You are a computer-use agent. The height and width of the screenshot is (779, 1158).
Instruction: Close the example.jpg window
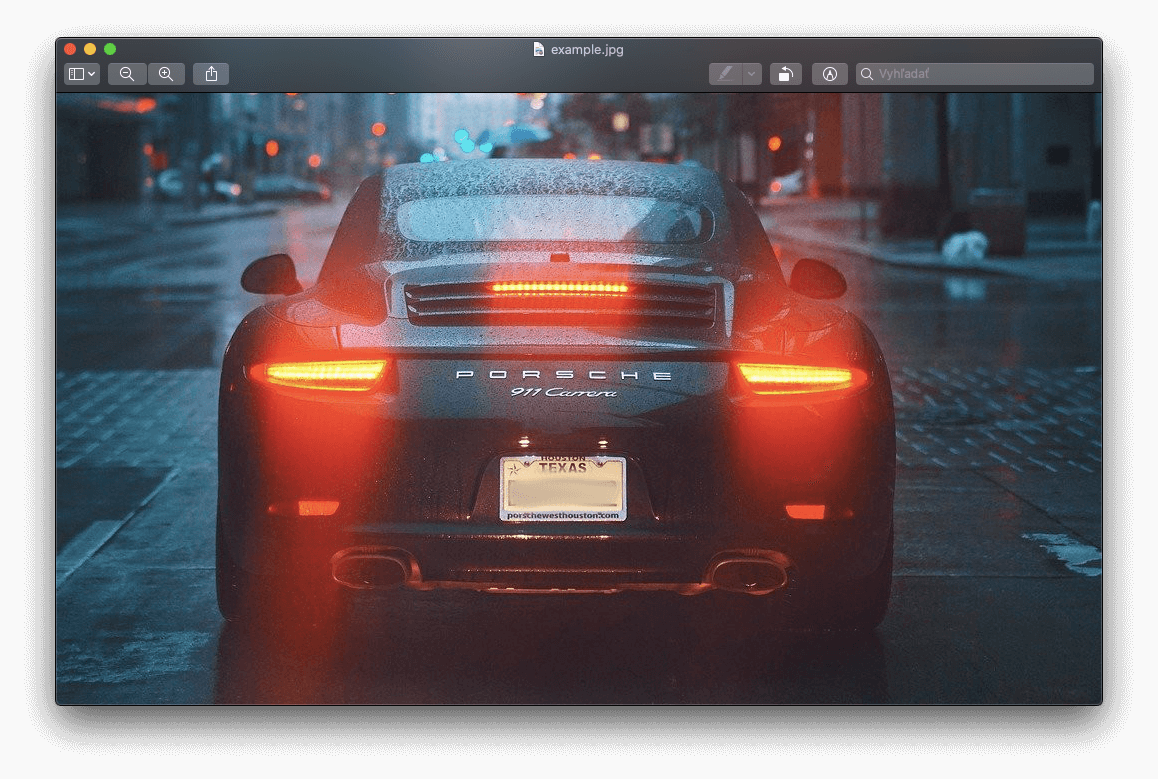point(70,49)
